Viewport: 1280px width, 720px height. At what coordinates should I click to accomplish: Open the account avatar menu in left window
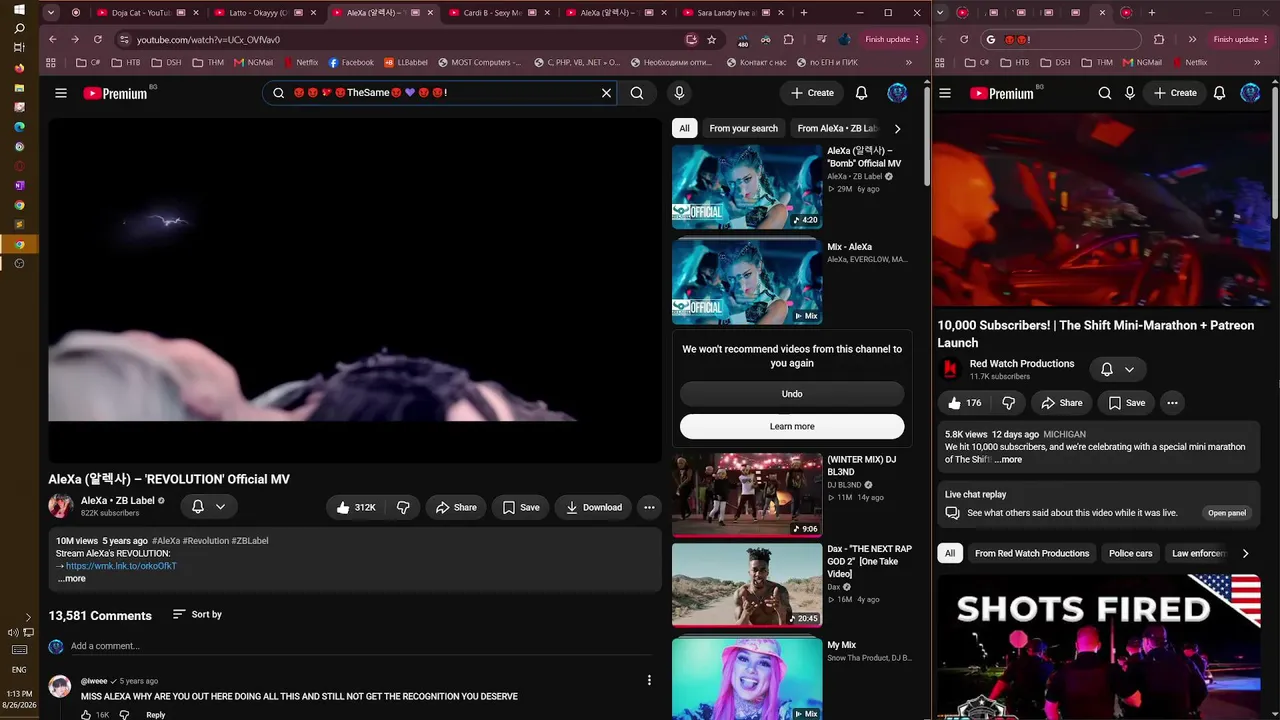pyautogui.click(x=897, y=93)
